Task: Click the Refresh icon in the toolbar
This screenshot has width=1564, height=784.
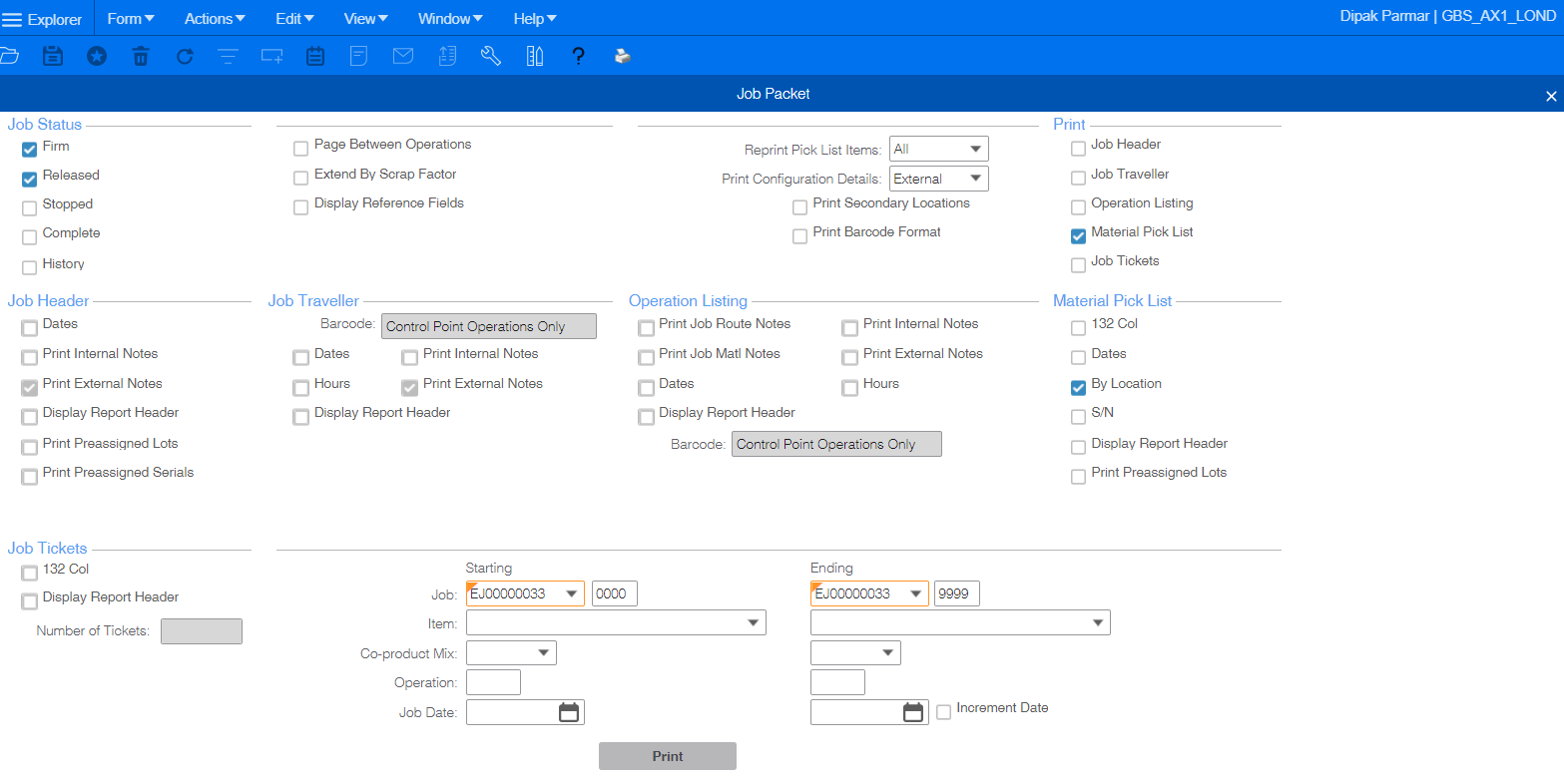Action: pyautogui.click(x=185, y=56)
